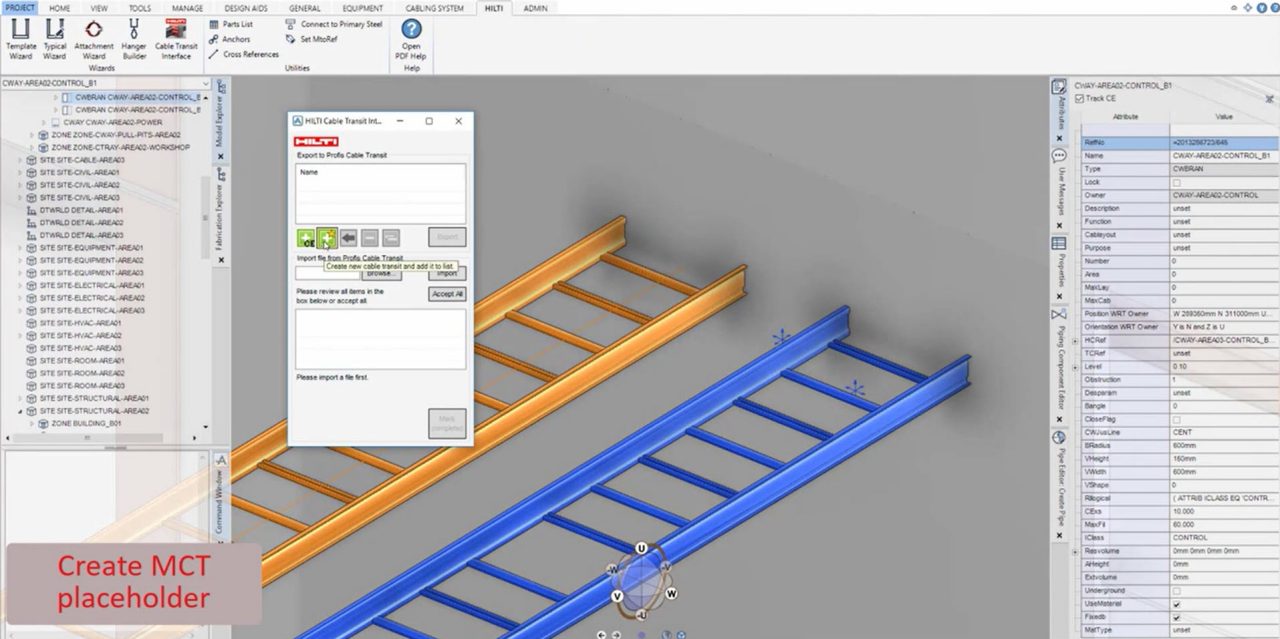Collapse the SITE-STRUCTURAL-AREA02 tree node
Viewport: 1280px width, 639px height.
(x=21, y=411)
